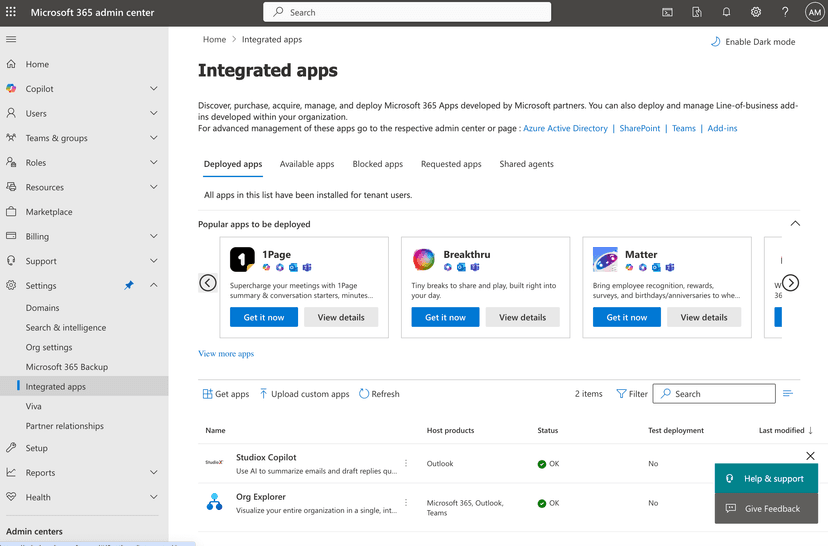Image resolution: width=828 pixels, height=546 pixels.
Task: Expand the Health nav section
Action: (154, 497)
